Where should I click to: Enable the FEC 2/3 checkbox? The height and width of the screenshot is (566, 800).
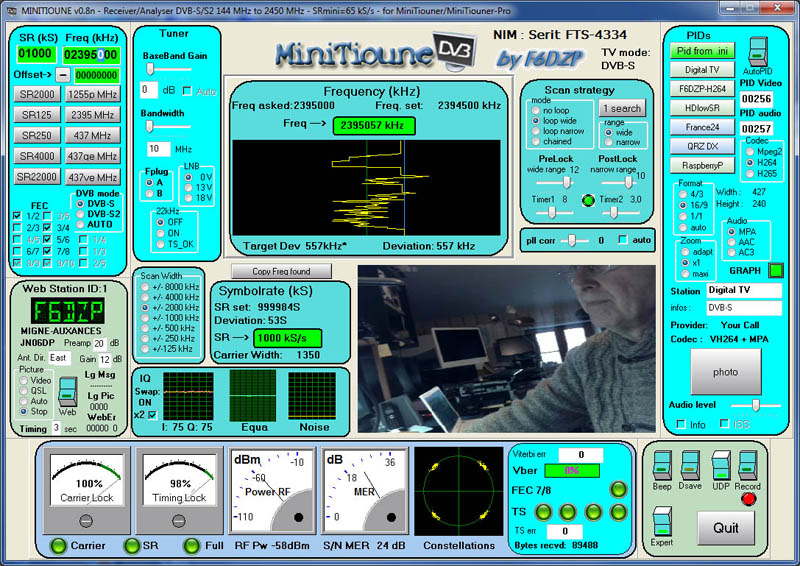tap(17, 227)
